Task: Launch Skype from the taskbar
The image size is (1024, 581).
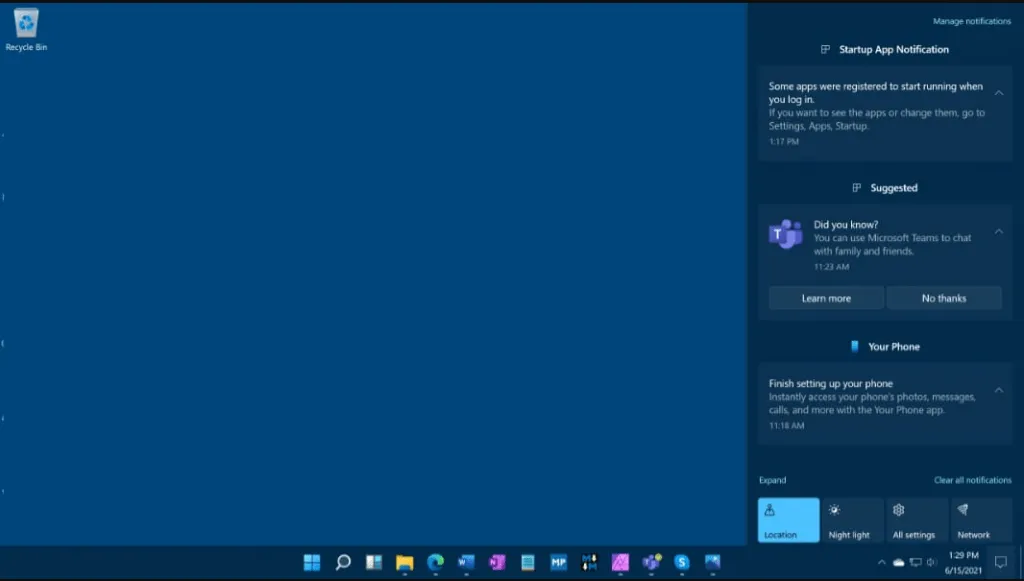Action: 683,565
